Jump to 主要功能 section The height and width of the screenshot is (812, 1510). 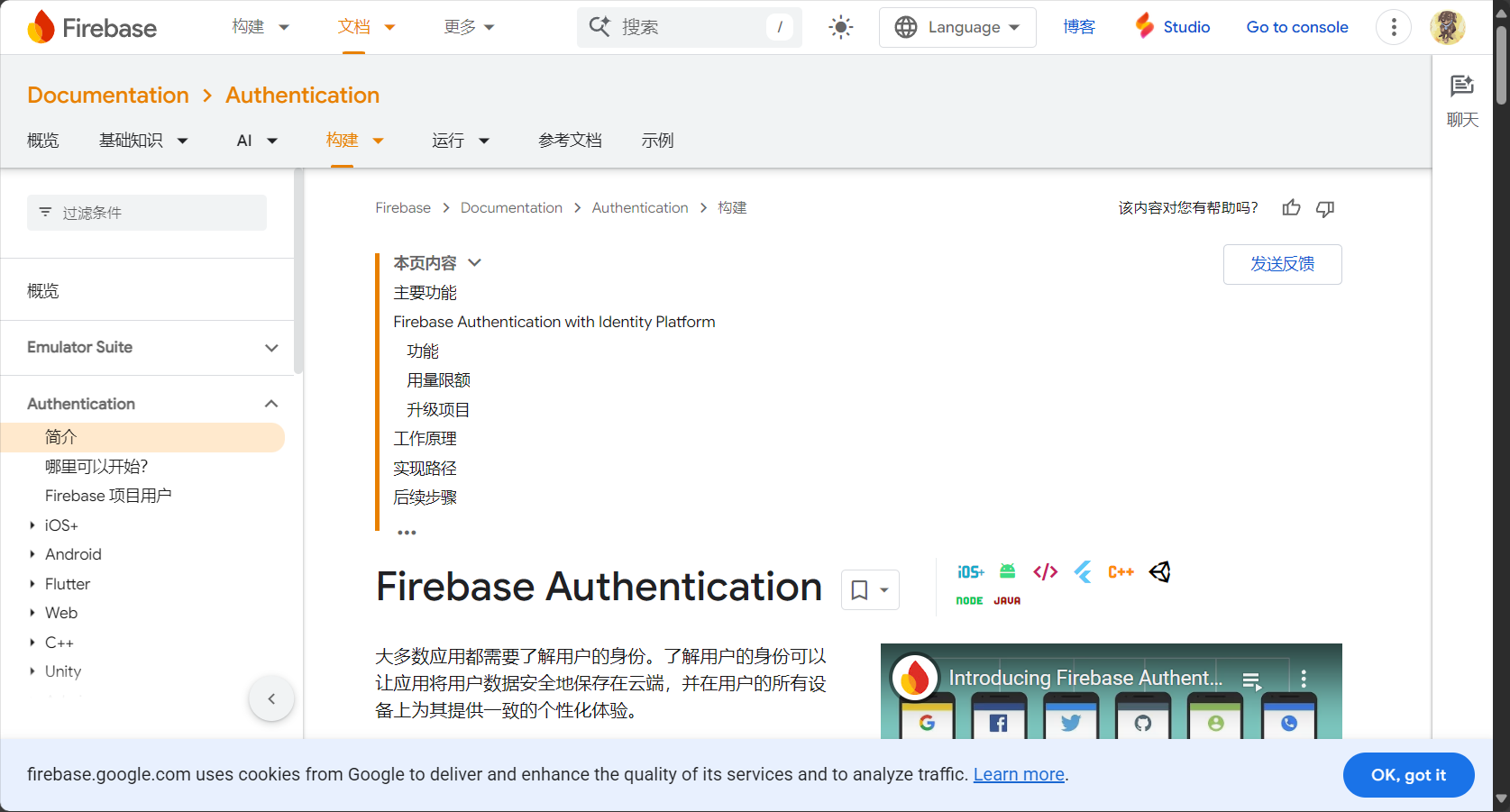click(x=425, y=293)
